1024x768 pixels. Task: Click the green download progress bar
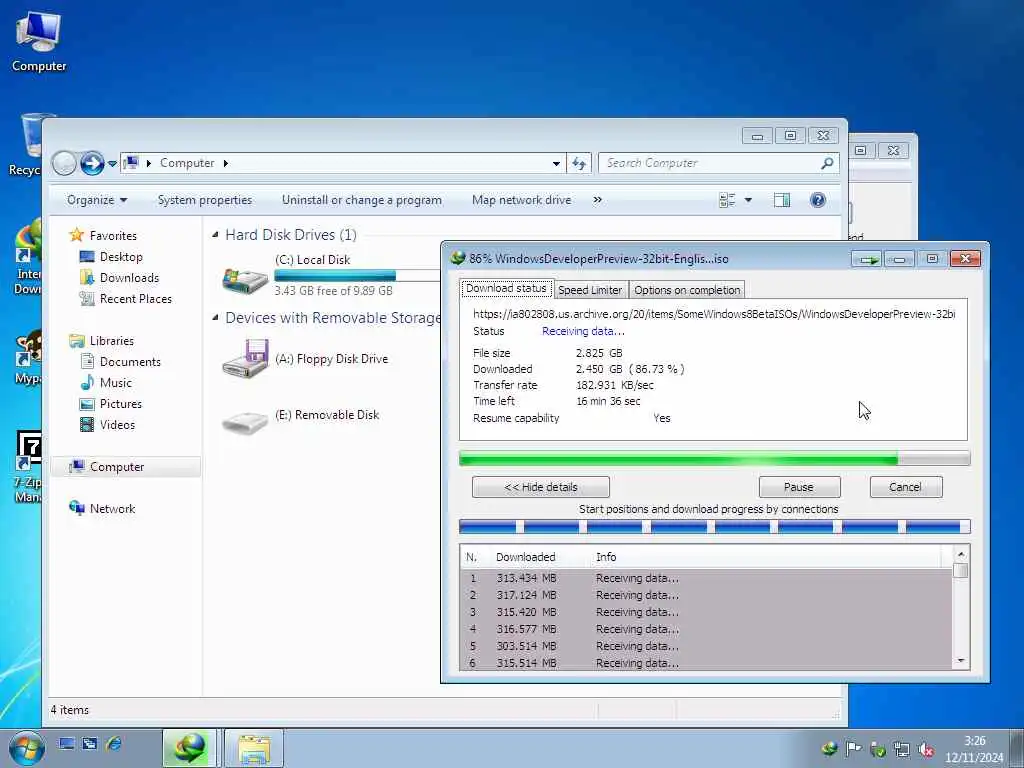[x=714, y=458]
